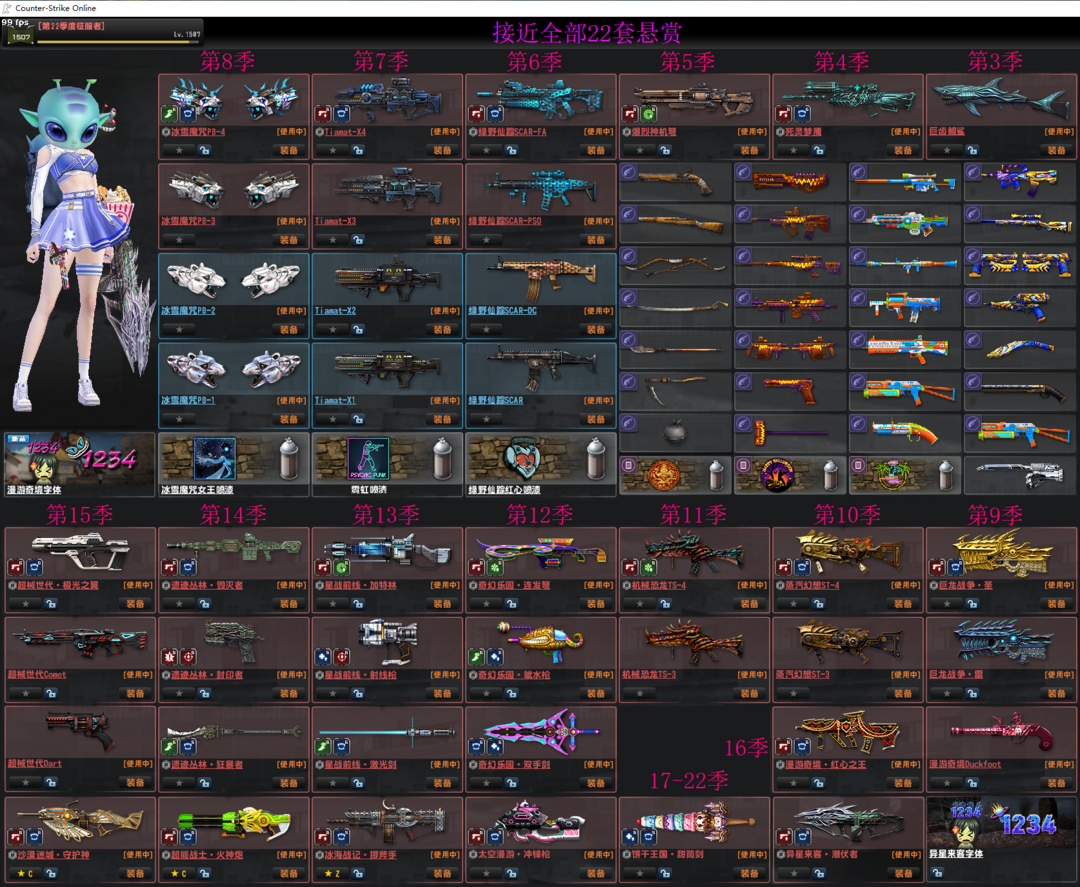The height and width of the screenshot is (887, 1080).
Task: Click 装备 button for 绿野仙踪SCAR
Action: [596, 419]
